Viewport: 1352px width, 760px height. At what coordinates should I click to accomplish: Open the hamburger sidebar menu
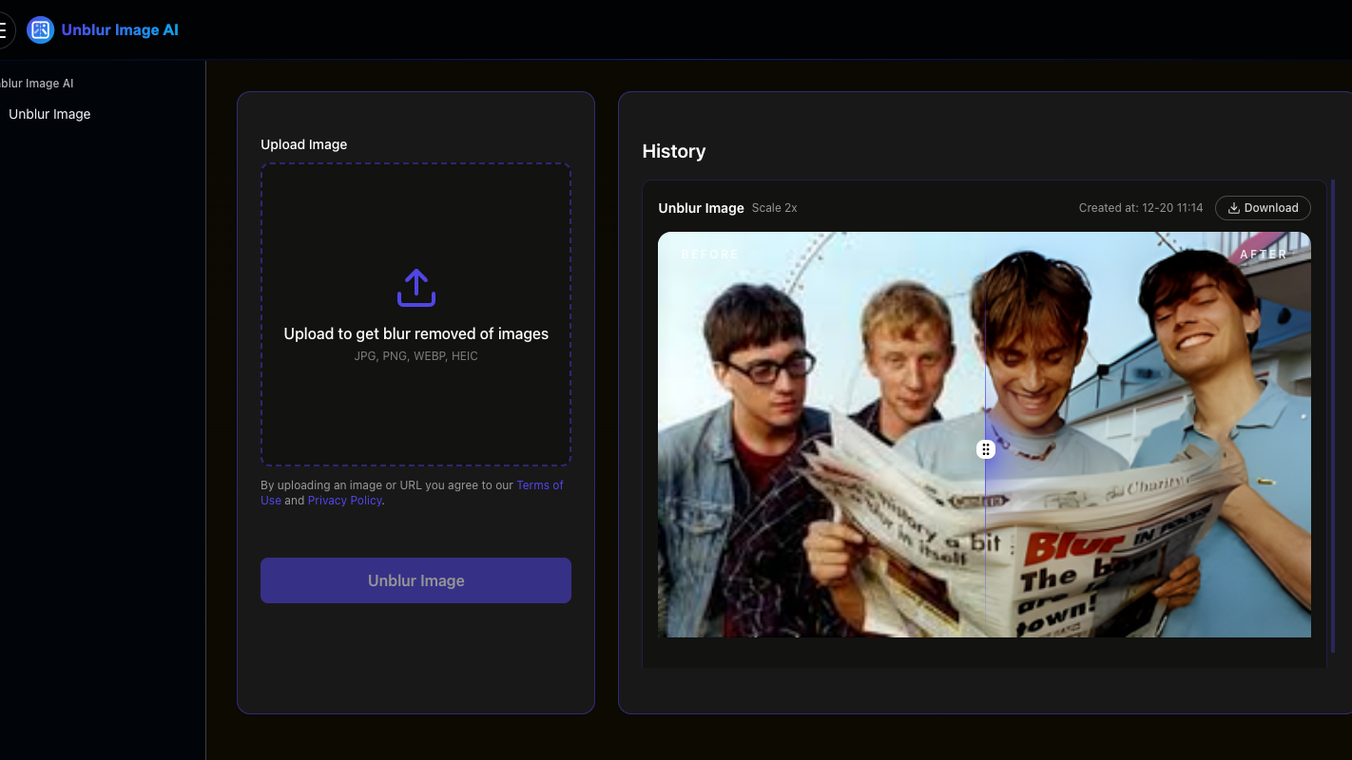pyautogui.click(x=3, y=30)
